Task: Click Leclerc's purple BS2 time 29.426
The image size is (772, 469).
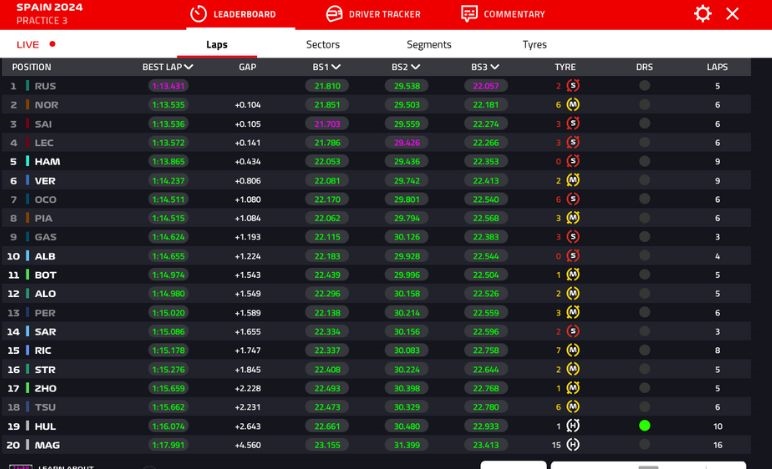Action: pyautogui.click(x=406, y=143)
